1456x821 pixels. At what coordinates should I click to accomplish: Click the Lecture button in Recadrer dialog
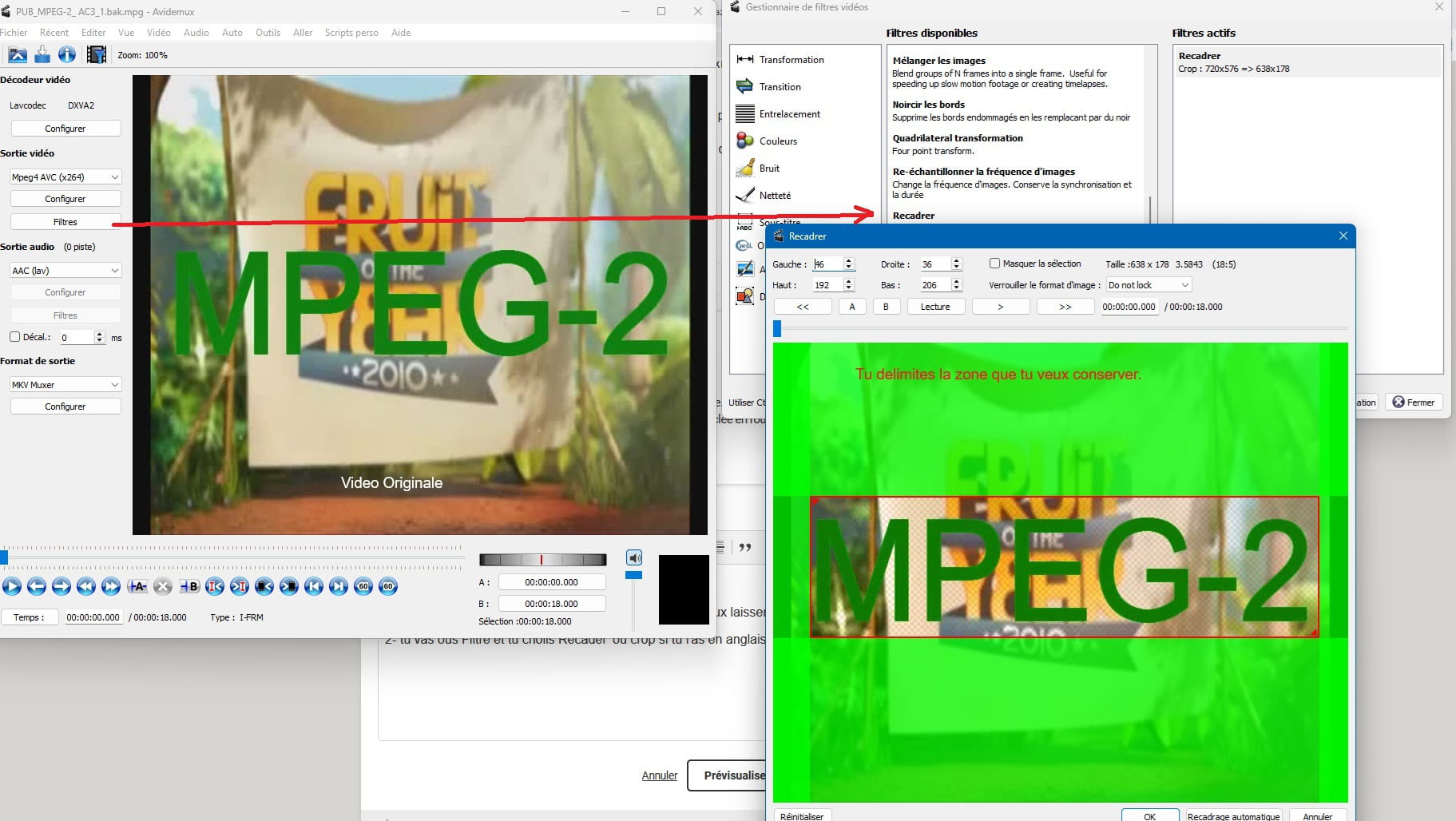pos(935,307)
